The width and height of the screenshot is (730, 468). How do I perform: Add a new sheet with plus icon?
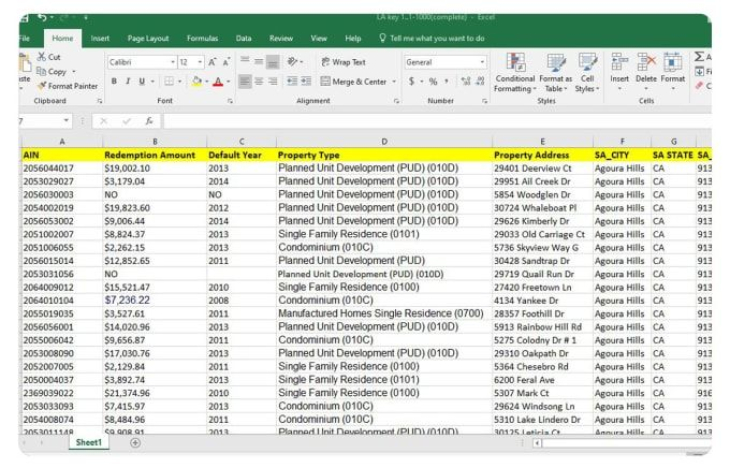136,442
